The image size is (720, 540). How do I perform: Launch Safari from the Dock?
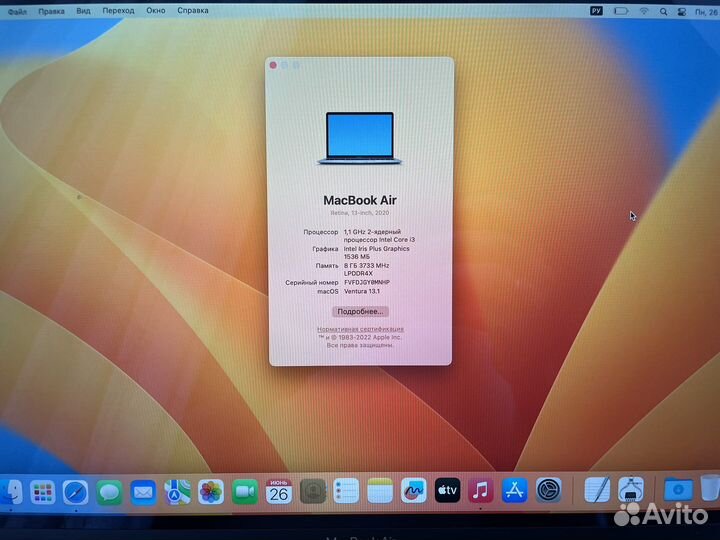click(x=76, y=492)
